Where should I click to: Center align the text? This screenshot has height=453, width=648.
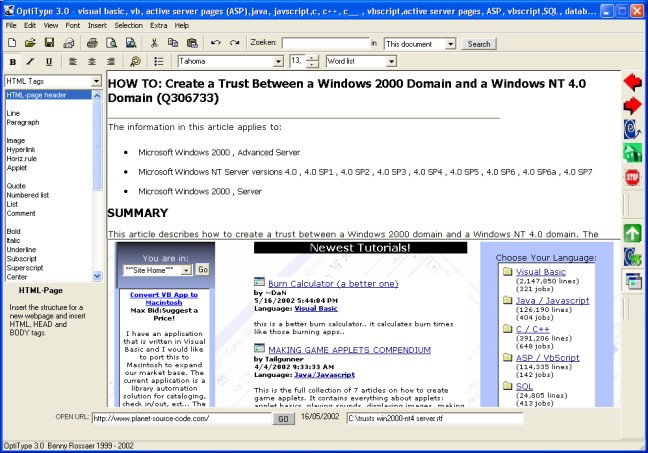click(92, 62)
